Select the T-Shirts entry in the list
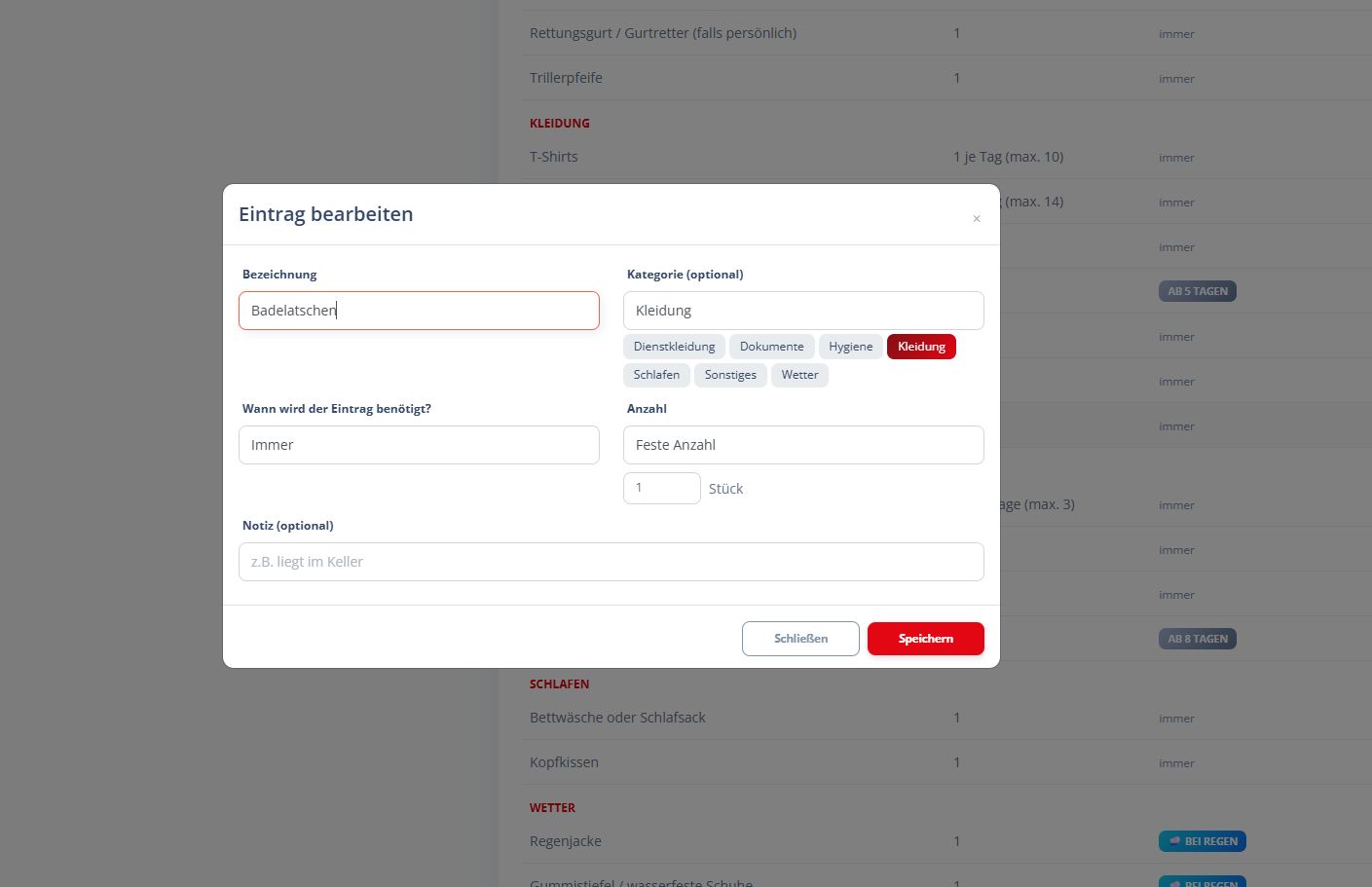 click(x=554, y=157)
